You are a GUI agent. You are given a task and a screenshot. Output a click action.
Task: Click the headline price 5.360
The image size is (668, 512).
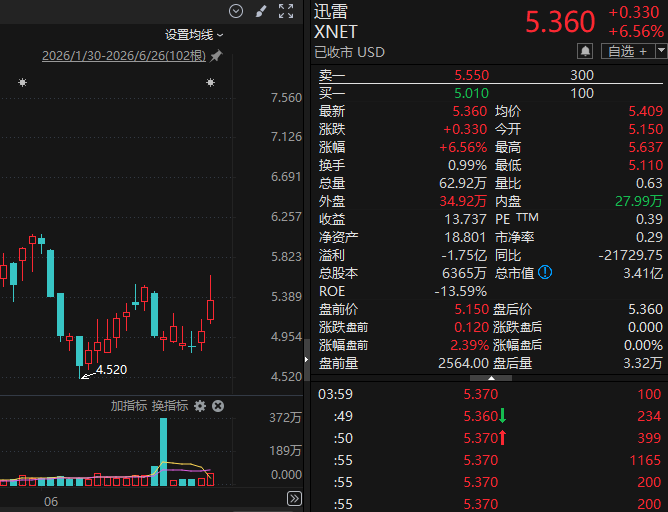560,22
